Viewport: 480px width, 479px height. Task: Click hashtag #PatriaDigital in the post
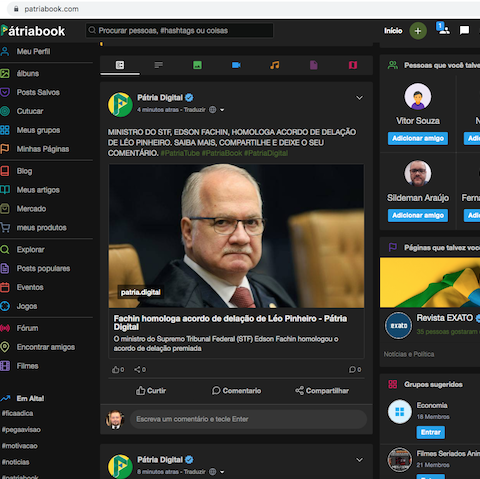point(266,153)
